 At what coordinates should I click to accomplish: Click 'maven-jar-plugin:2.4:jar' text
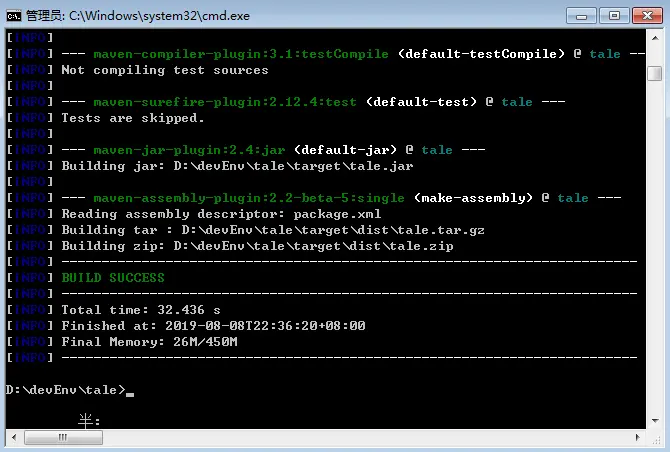pos(189,150)
